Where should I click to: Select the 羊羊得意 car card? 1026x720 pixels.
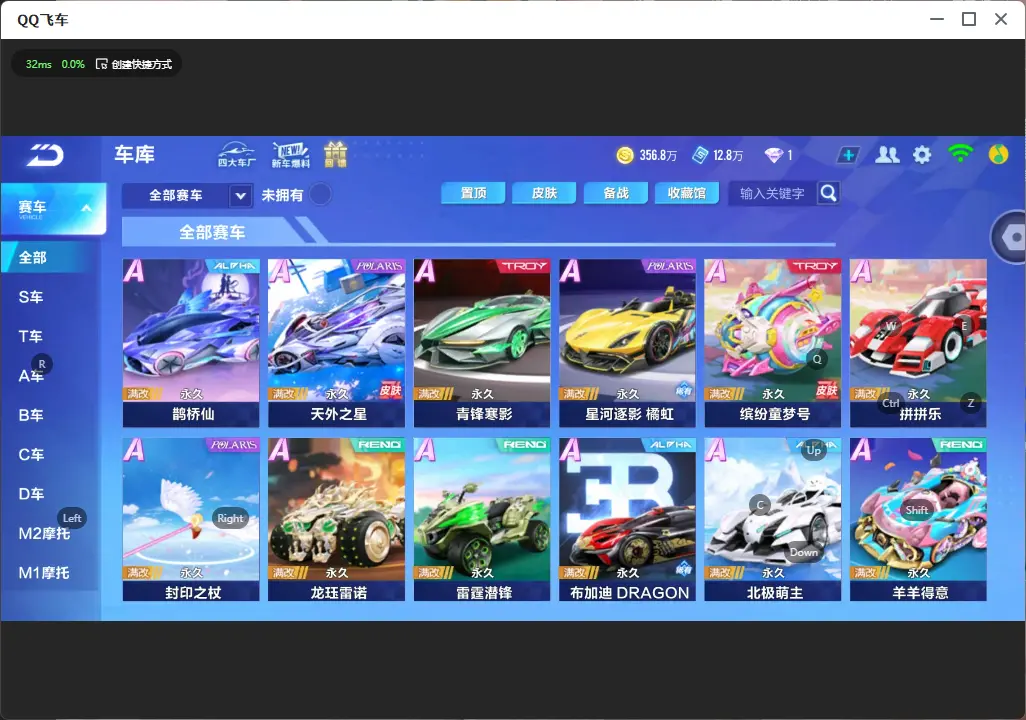[x=918, y=519]
